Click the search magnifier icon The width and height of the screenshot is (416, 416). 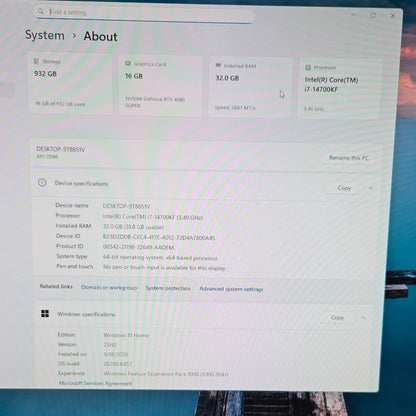pos(41,12)
